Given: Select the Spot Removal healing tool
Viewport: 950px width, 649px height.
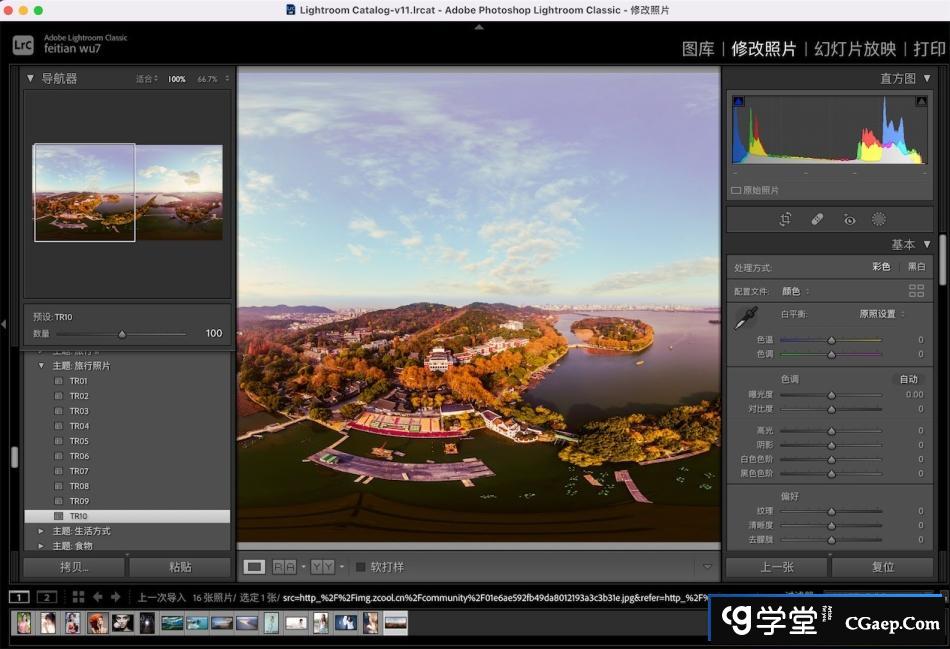Looking at the screenshot, I should [x=817, y=219].
